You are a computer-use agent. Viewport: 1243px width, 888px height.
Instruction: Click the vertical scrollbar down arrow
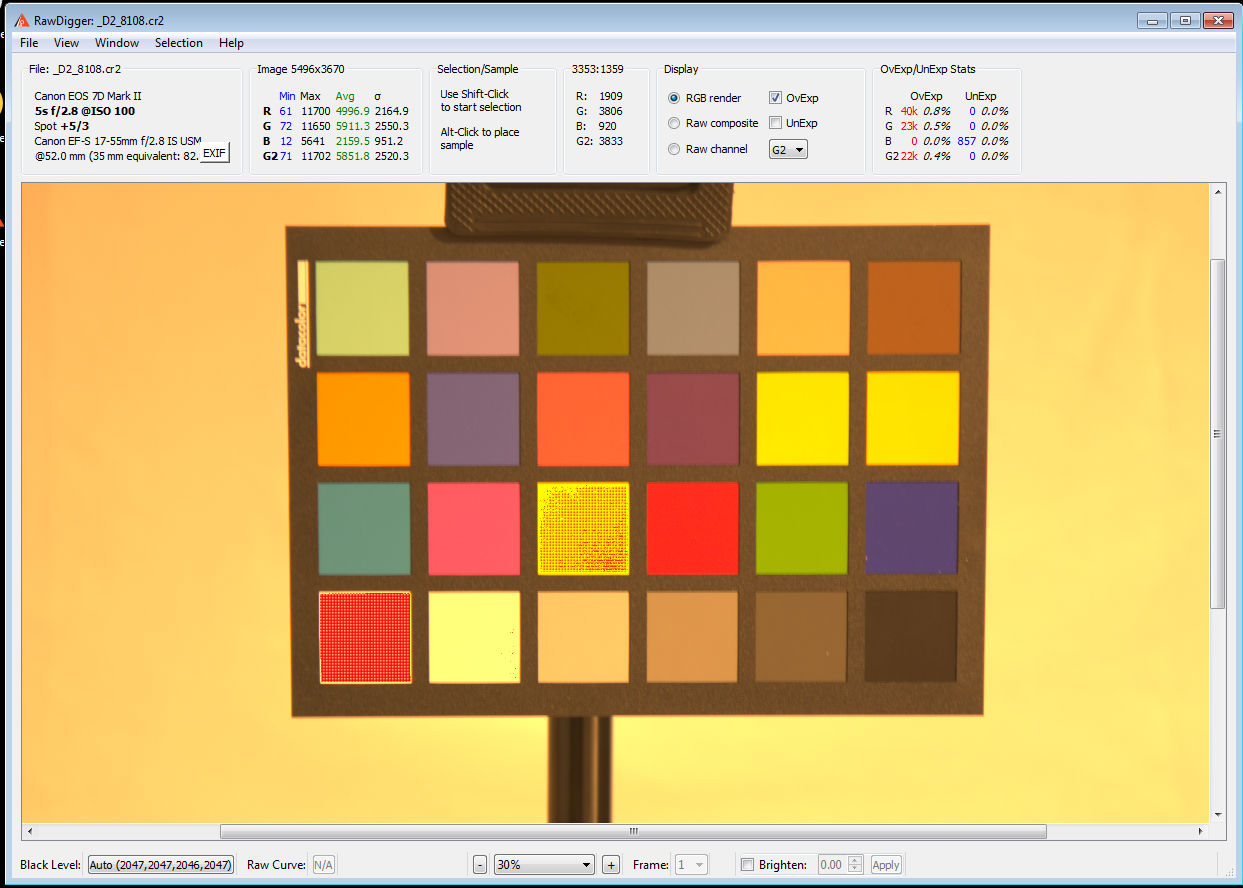point(1217,815)
